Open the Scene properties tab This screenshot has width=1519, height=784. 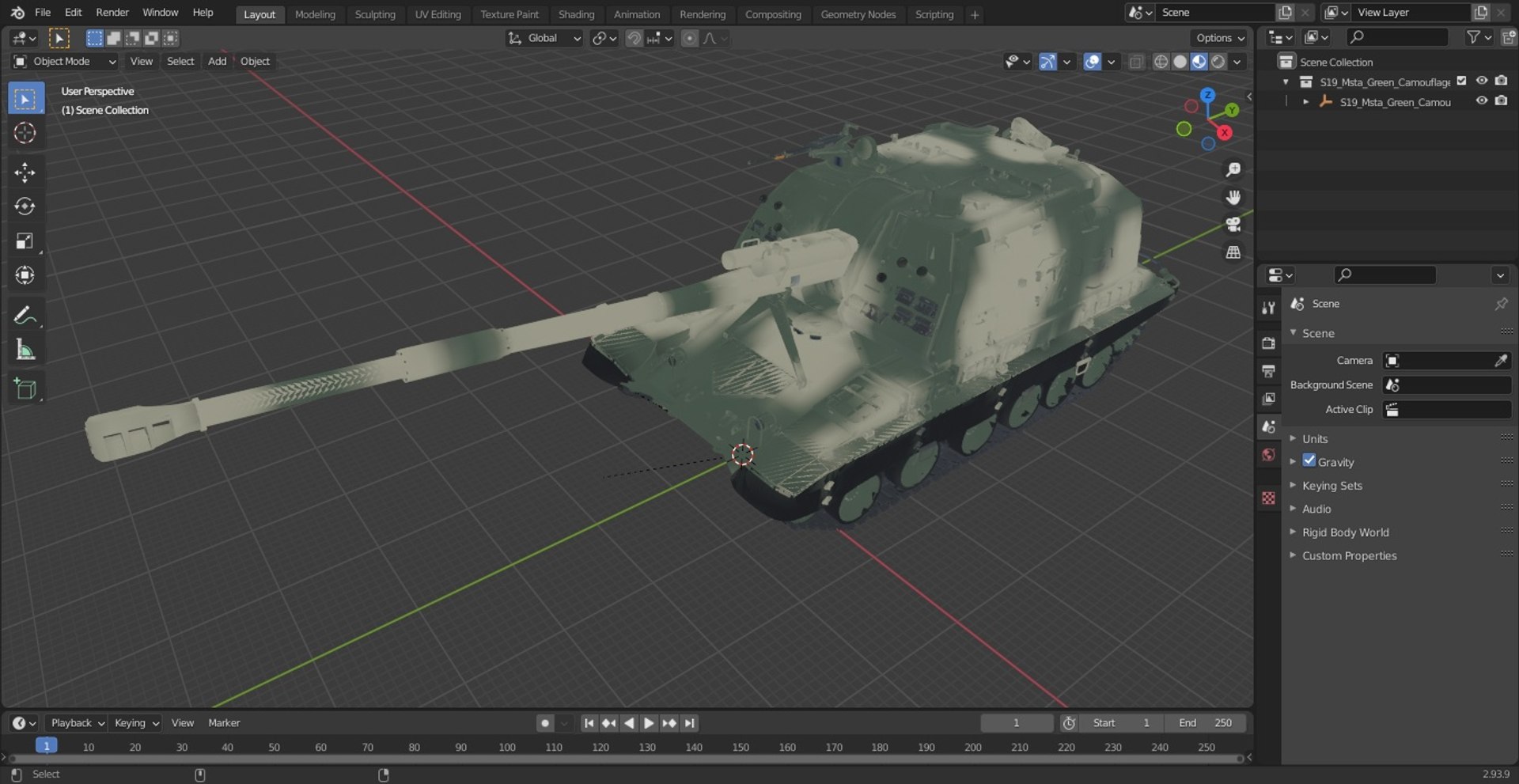(1269, 426)
